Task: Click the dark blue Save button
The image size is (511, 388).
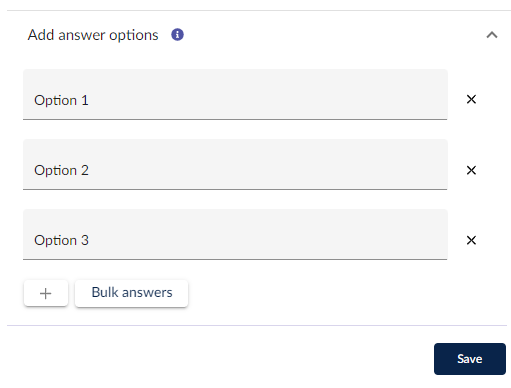Action: click(x=470, y=359)
